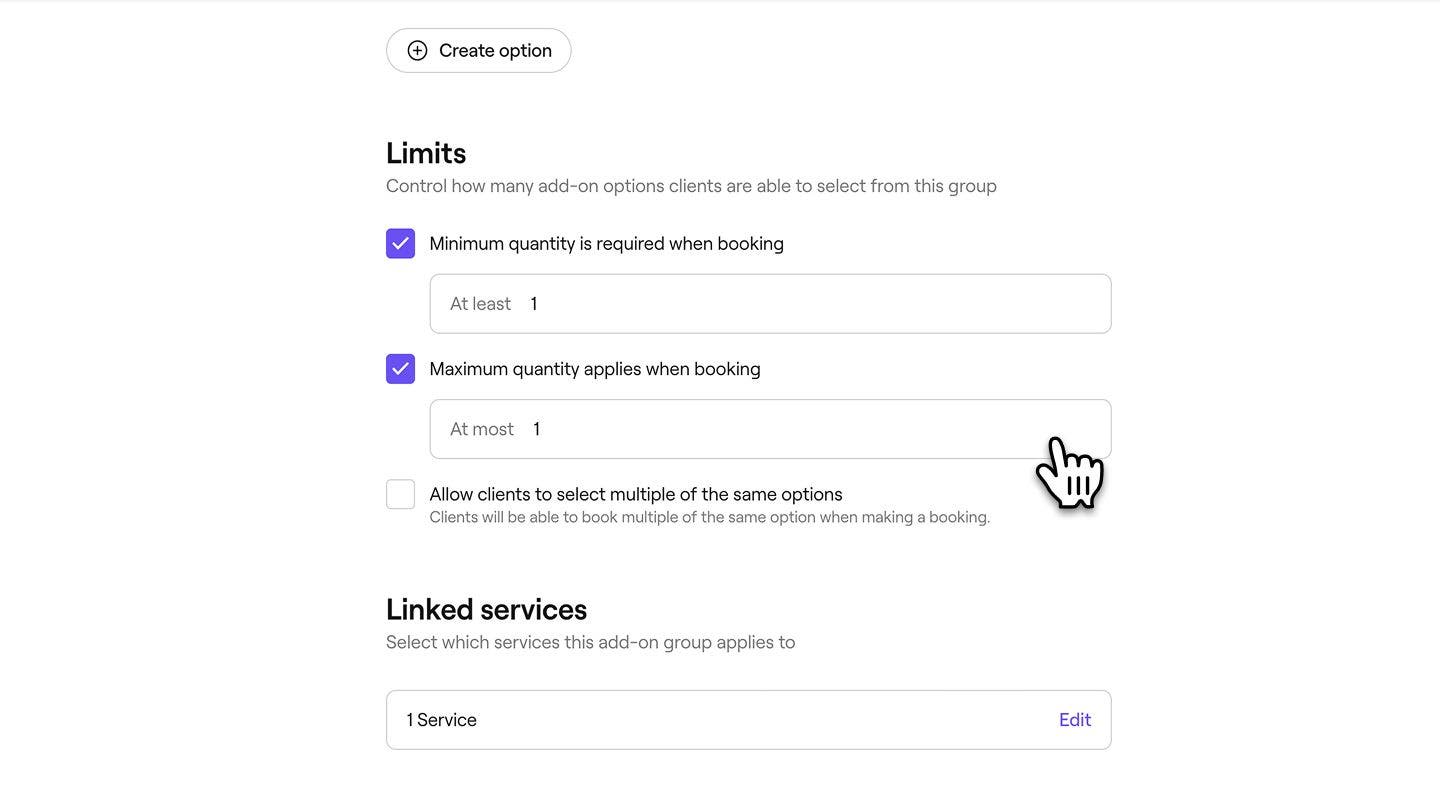This screenshot has height=800, width=1440.
Task: Click the Create option button label
Action: point(495,50)
